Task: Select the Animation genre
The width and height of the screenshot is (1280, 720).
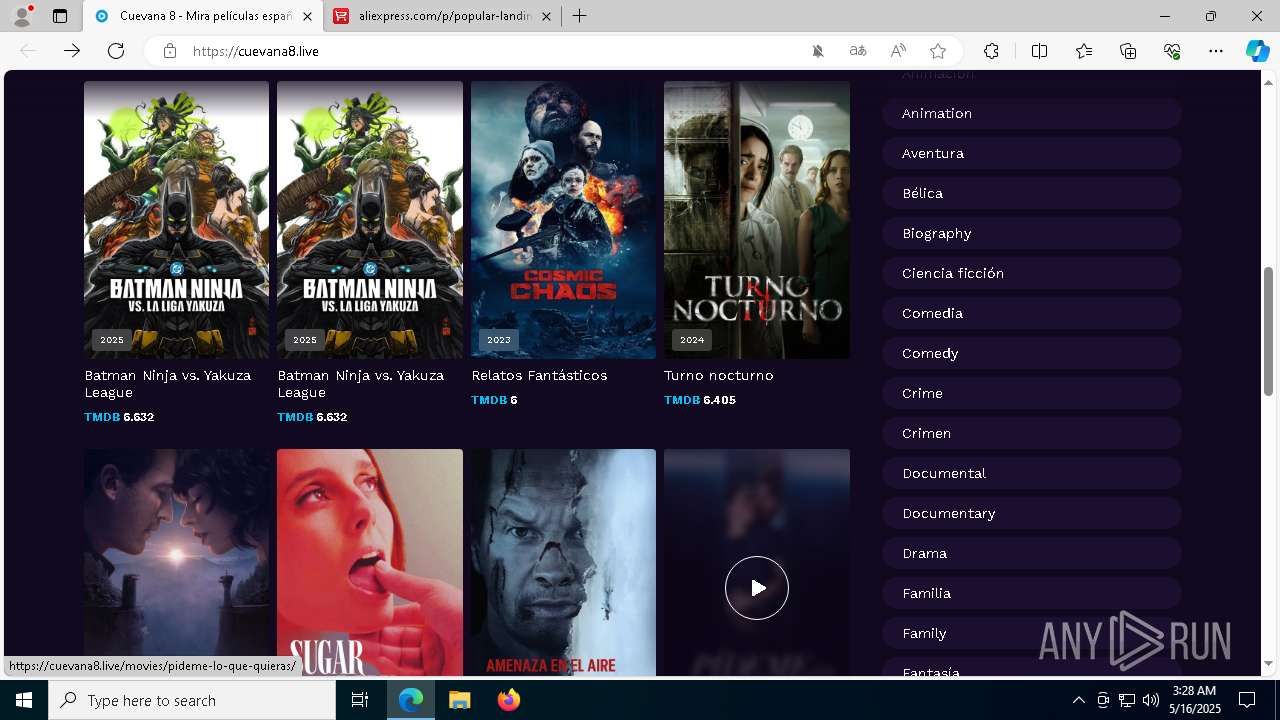Action: click(1032, 113)
